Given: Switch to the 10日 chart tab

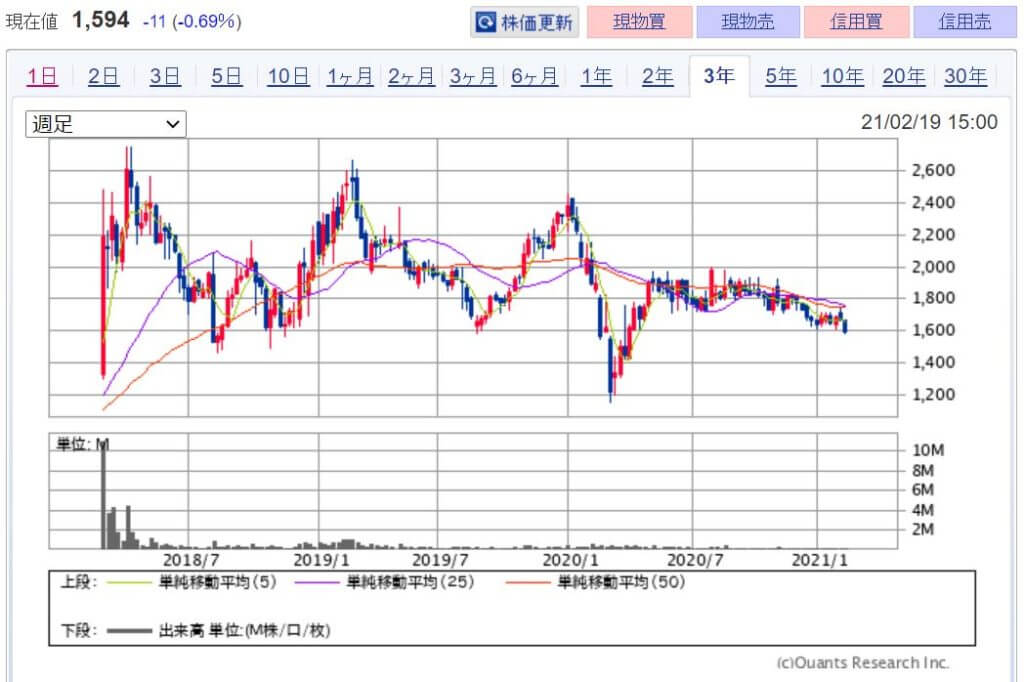Looking at the screenshot, I should 288,76.
